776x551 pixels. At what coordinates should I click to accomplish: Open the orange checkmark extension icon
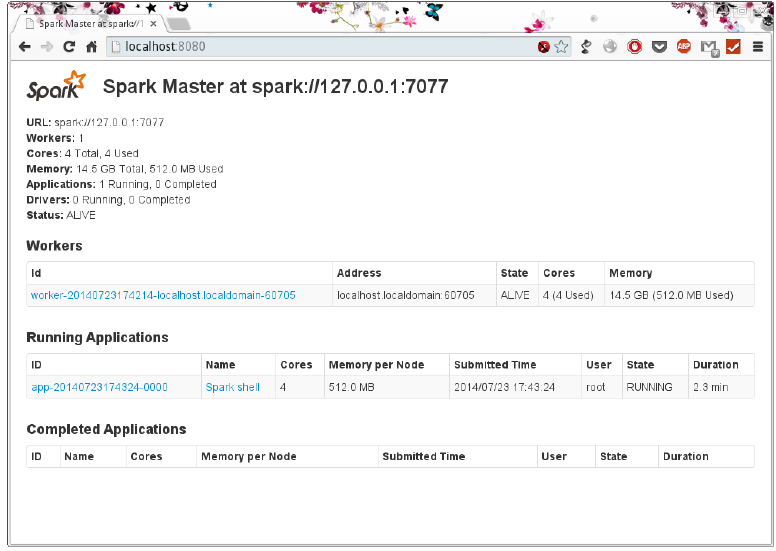point(733,47)
